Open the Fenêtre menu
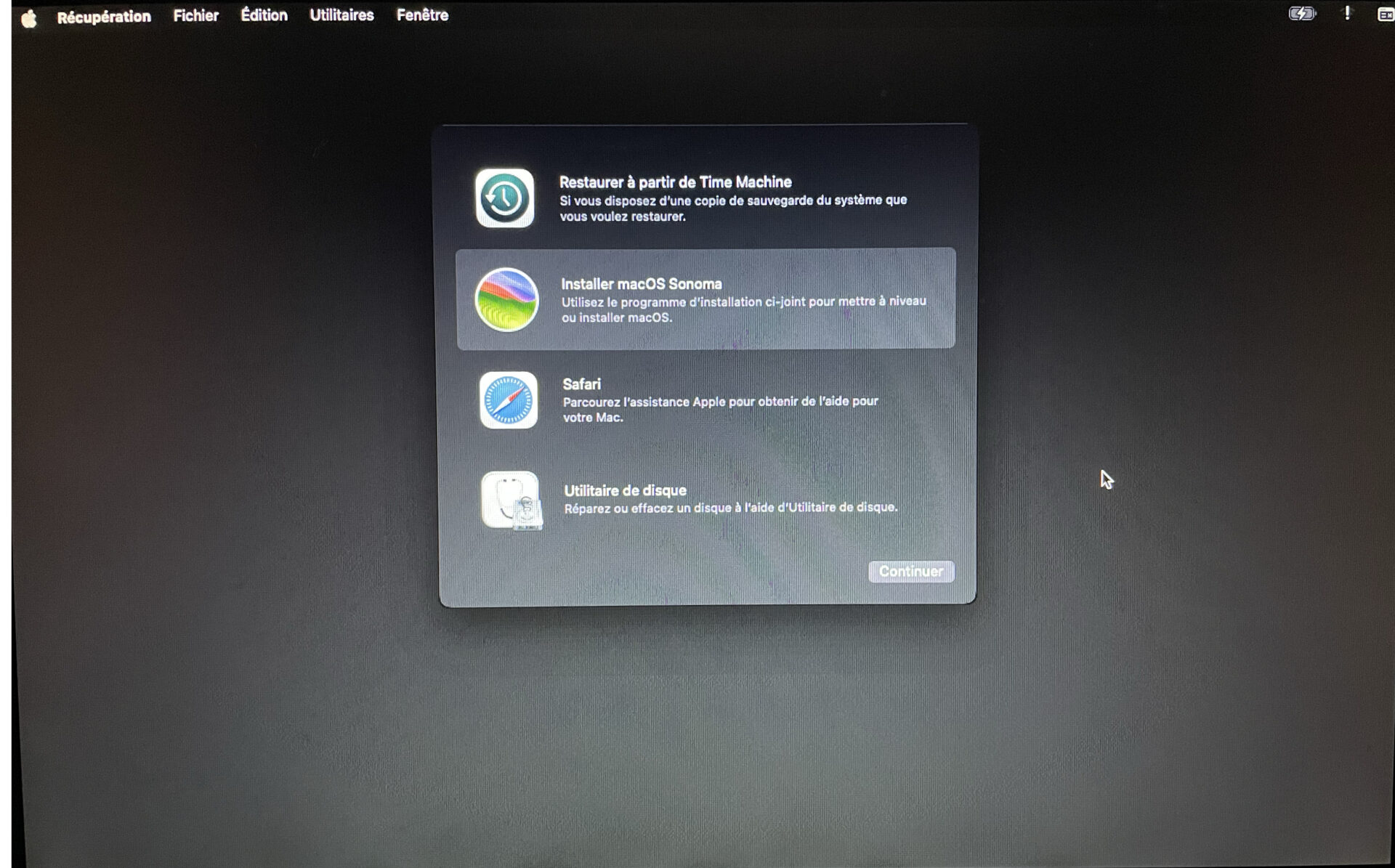This screenshot has height=868, width=1395. point(422,15)
